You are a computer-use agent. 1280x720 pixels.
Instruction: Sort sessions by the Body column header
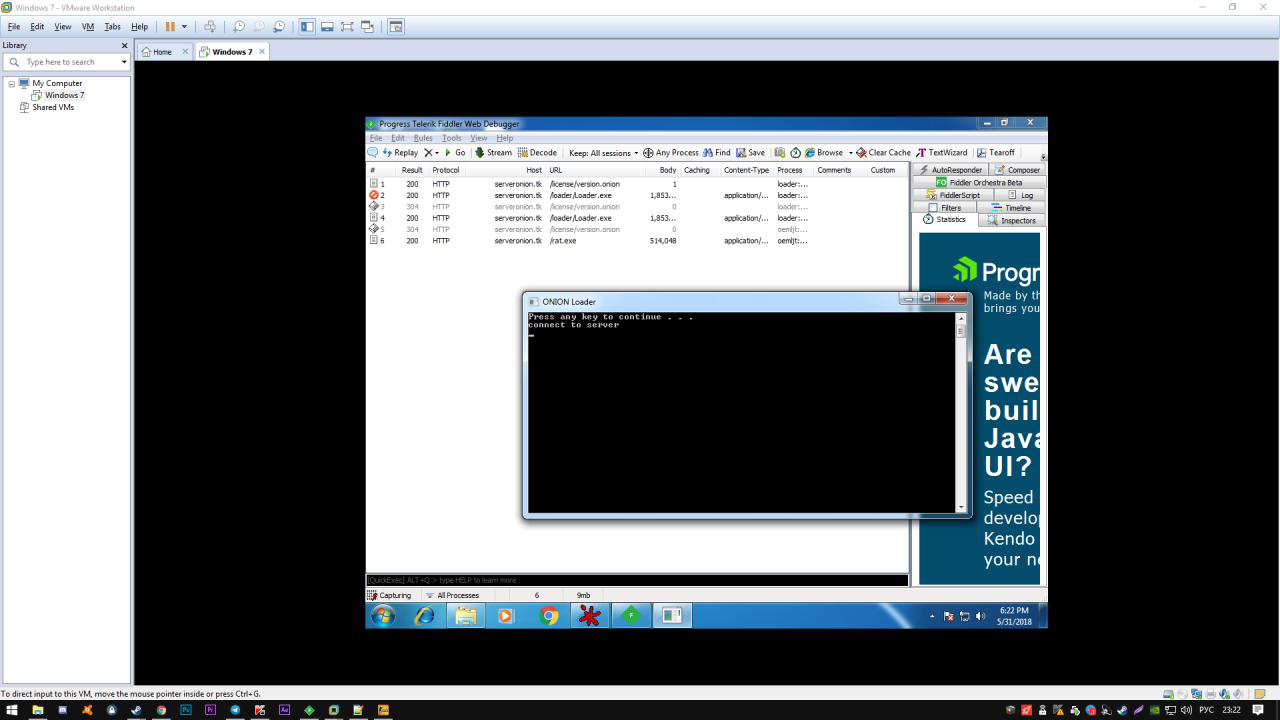point(662,170)
